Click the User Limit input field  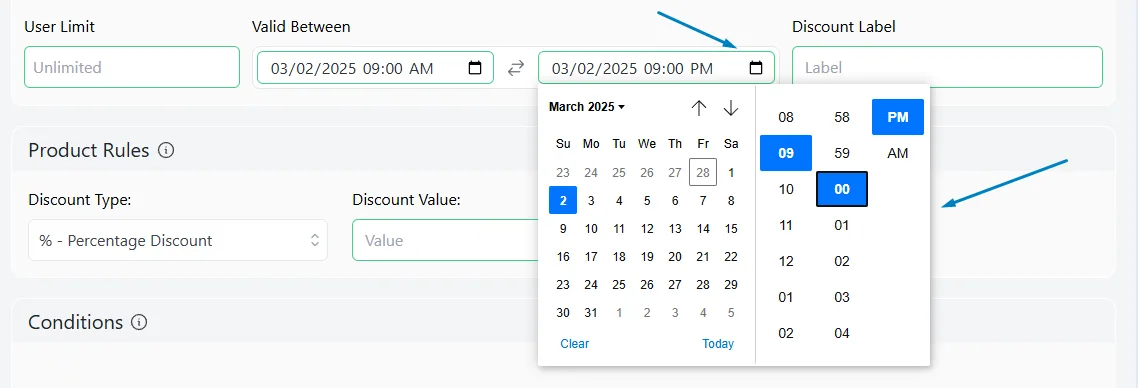tap(132, 67)
